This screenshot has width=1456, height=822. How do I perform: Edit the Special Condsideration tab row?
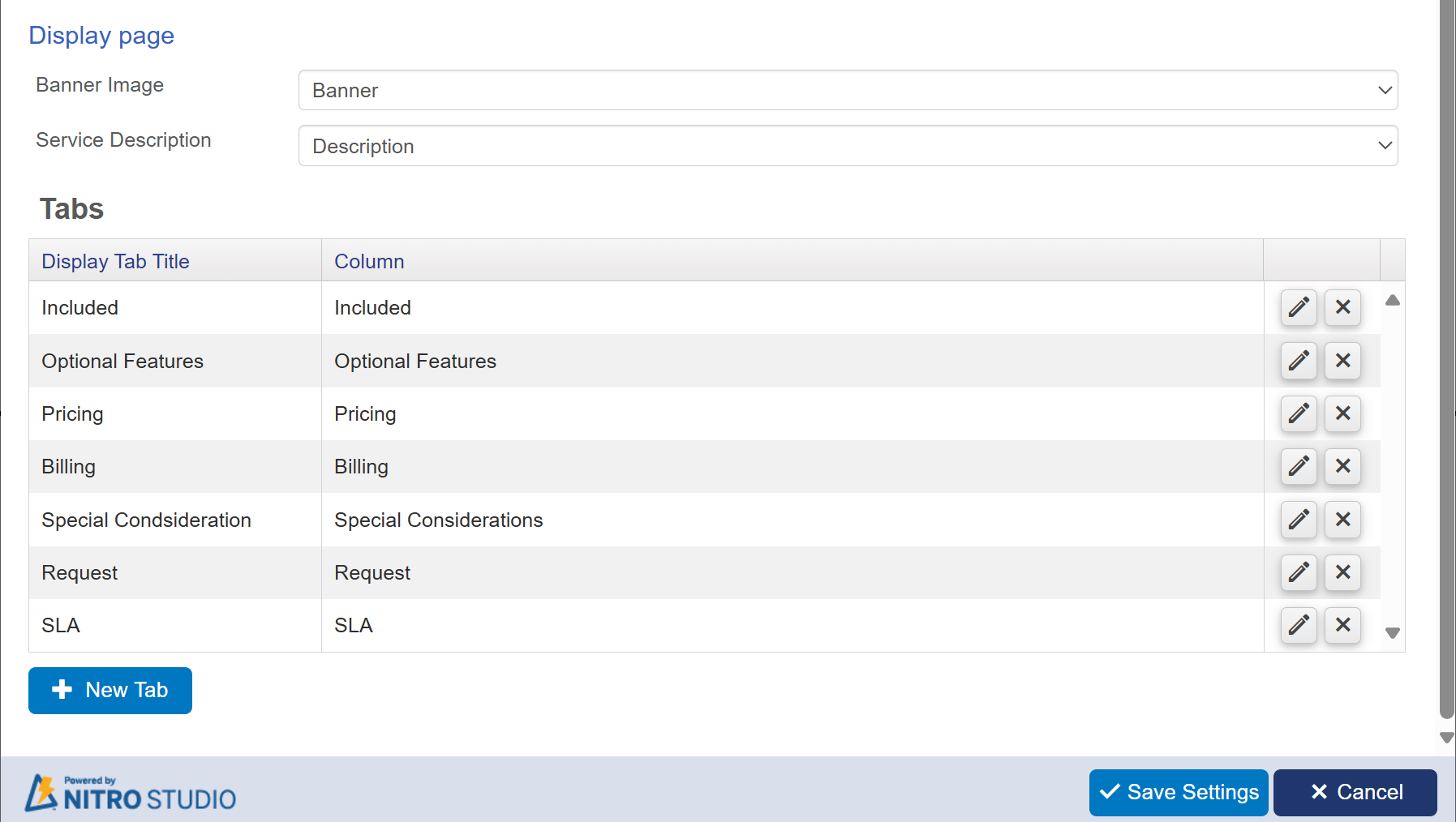[1299, 520]
